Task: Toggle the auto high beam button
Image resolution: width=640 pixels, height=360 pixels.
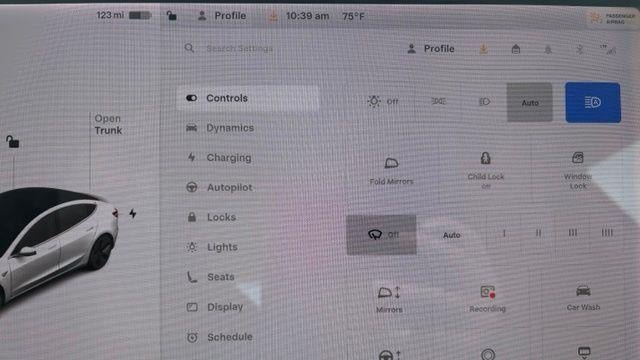Action: pos(593,102)
